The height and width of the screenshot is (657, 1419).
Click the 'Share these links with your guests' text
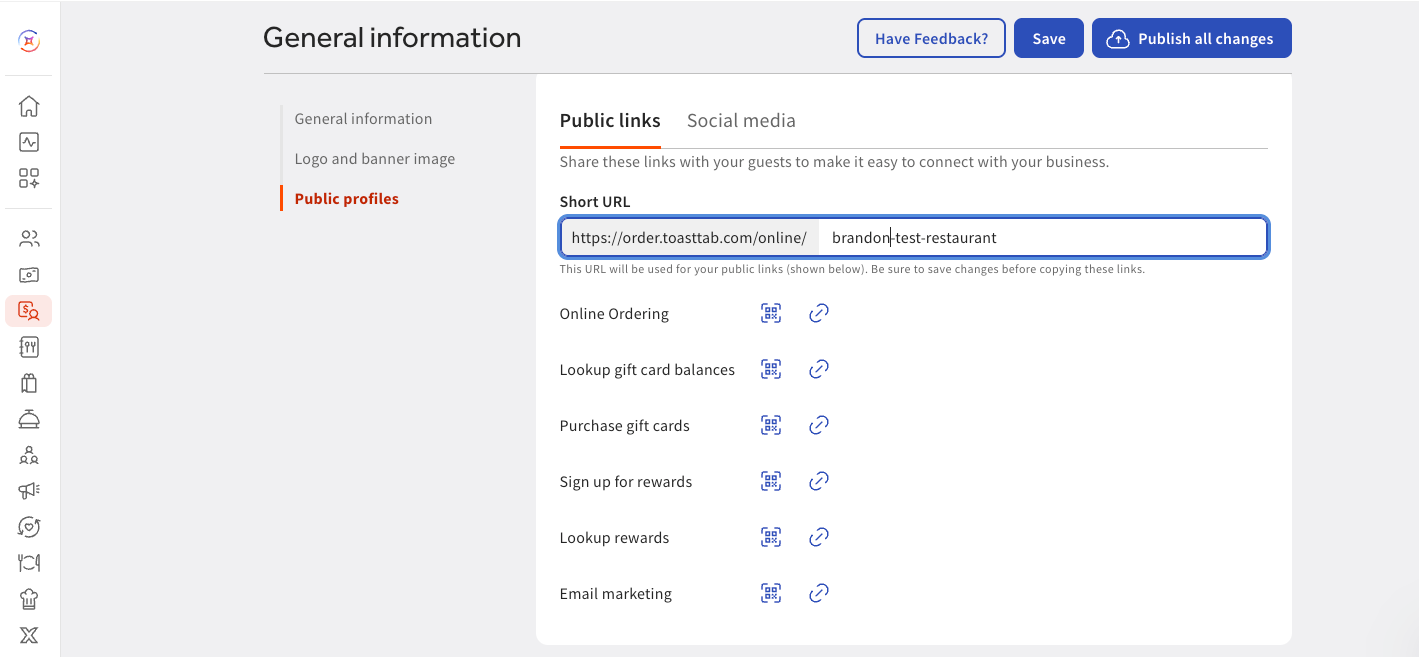click(834, 162)
